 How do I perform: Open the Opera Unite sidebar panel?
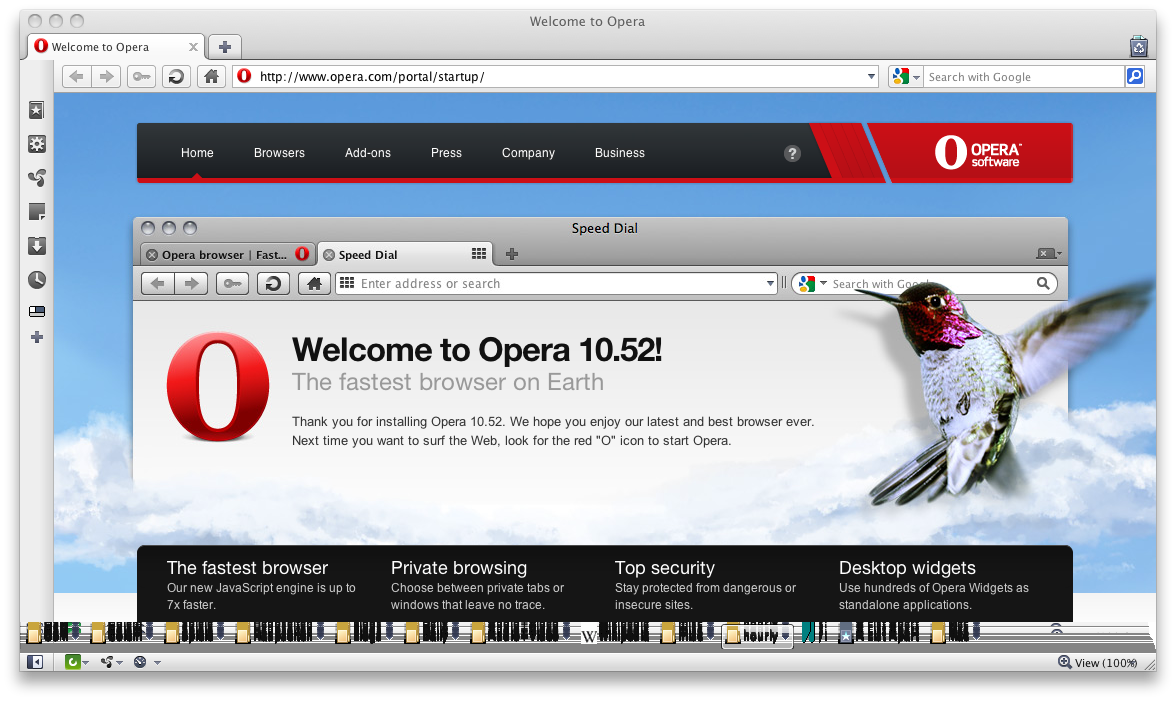tap(36, 178)
